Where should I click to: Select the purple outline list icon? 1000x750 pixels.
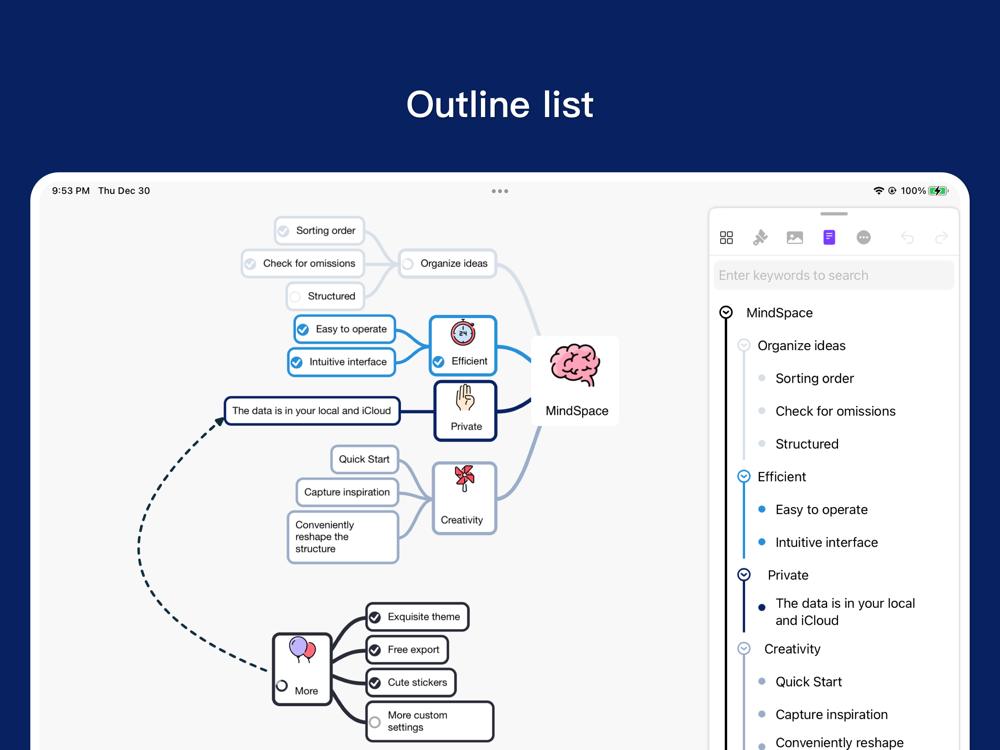tap(829, 237)
